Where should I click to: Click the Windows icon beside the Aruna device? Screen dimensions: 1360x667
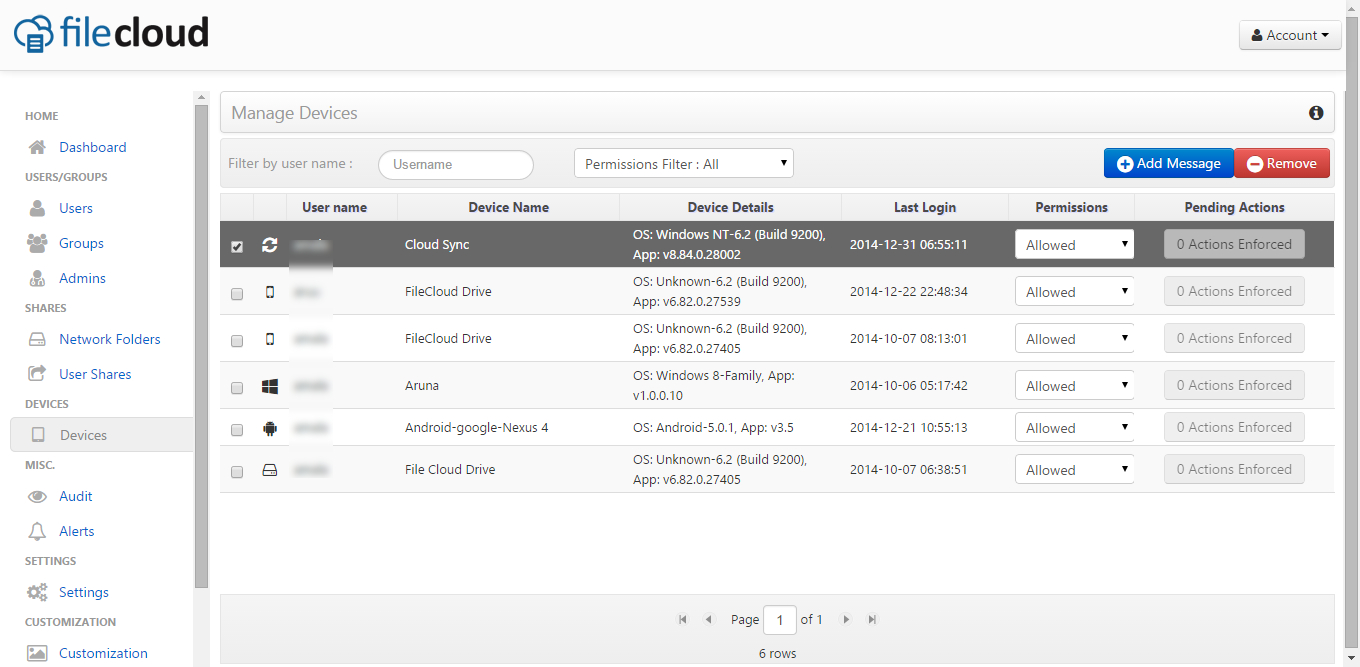point(269,384)
